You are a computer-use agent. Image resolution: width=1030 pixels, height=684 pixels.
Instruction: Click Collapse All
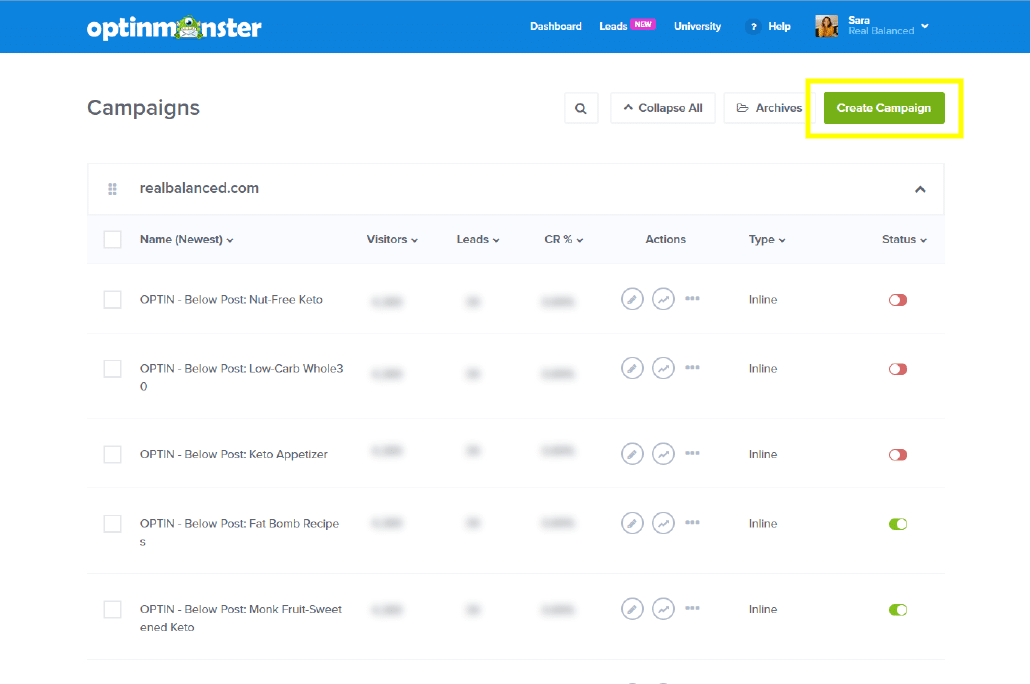(x=663, y=108)
